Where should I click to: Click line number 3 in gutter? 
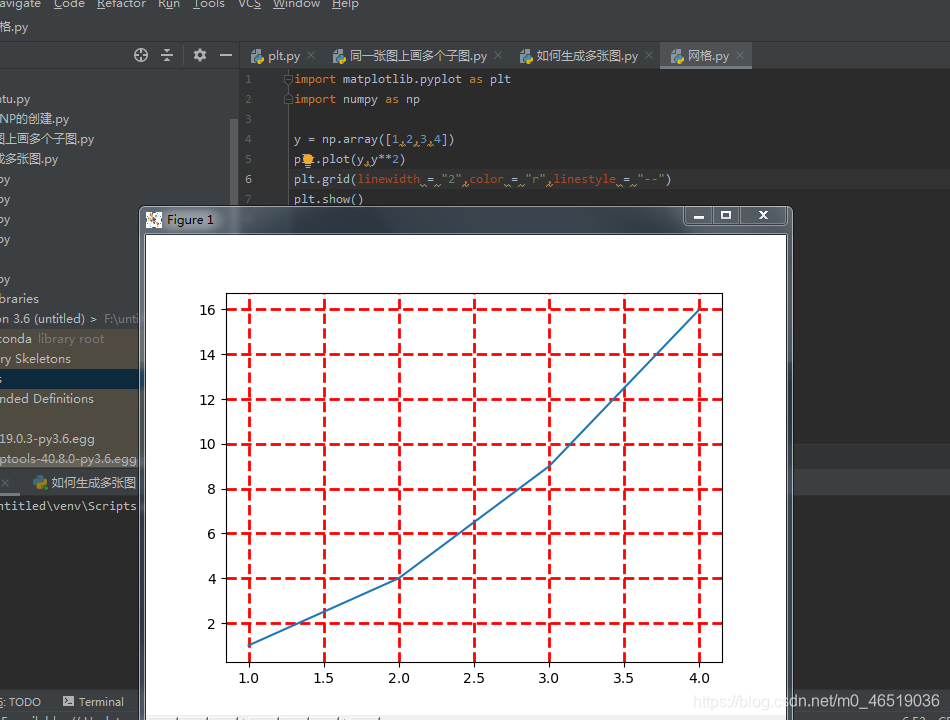click(x=248, y=119)
